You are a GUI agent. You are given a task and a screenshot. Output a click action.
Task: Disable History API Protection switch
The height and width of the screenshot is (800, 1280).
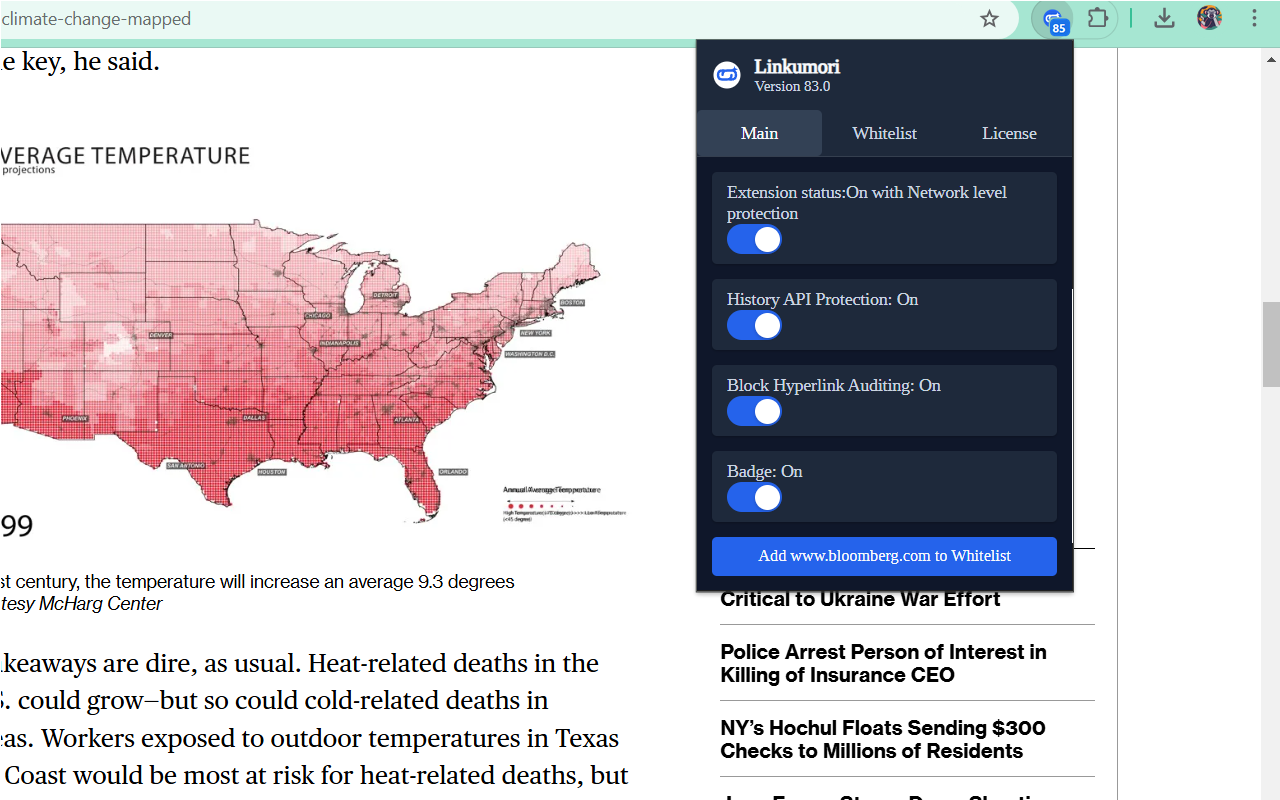pos(754,326)
